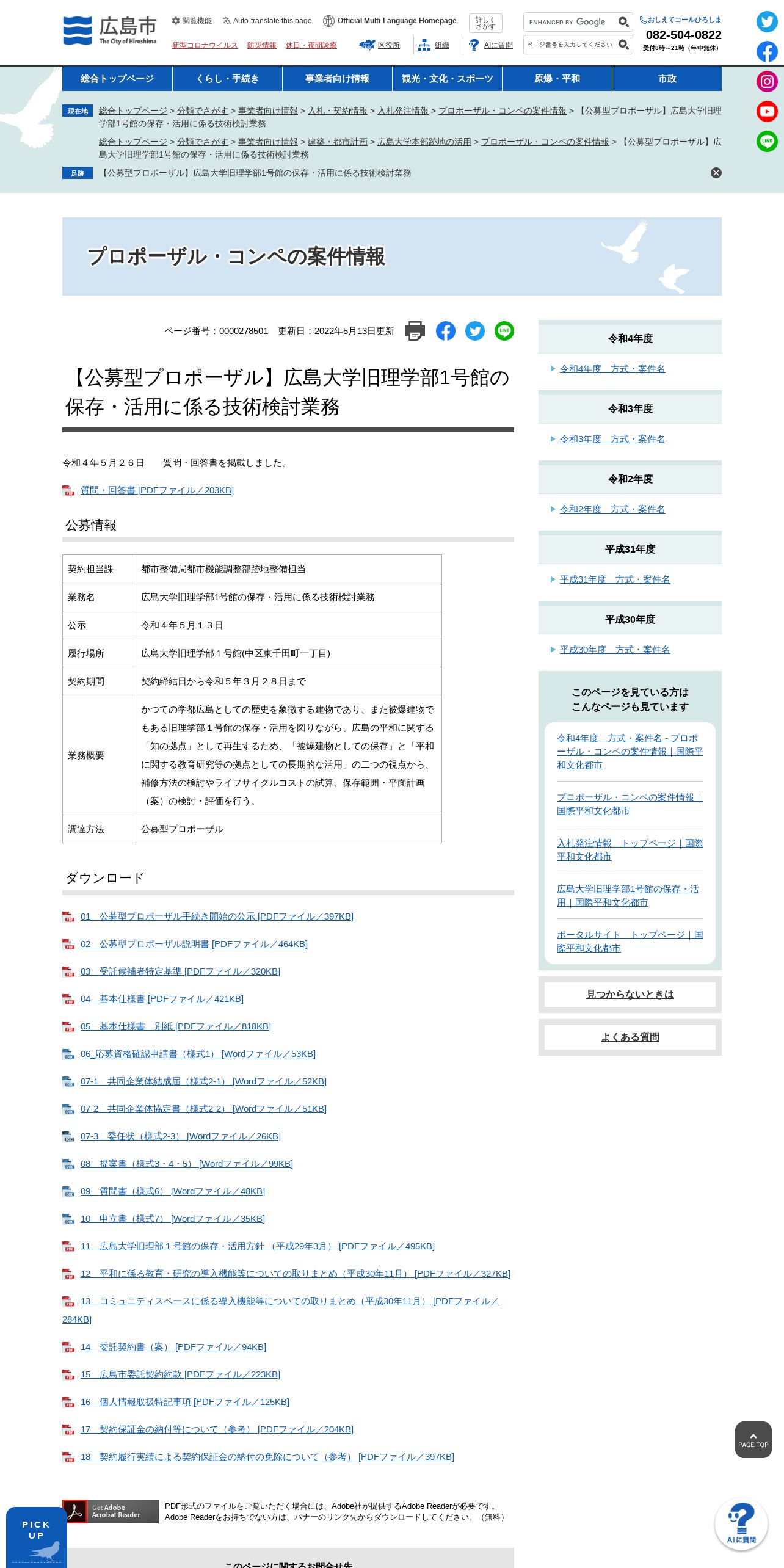Open 防災情報 link
Screen dimensions: 784x1568
point(261,45)
